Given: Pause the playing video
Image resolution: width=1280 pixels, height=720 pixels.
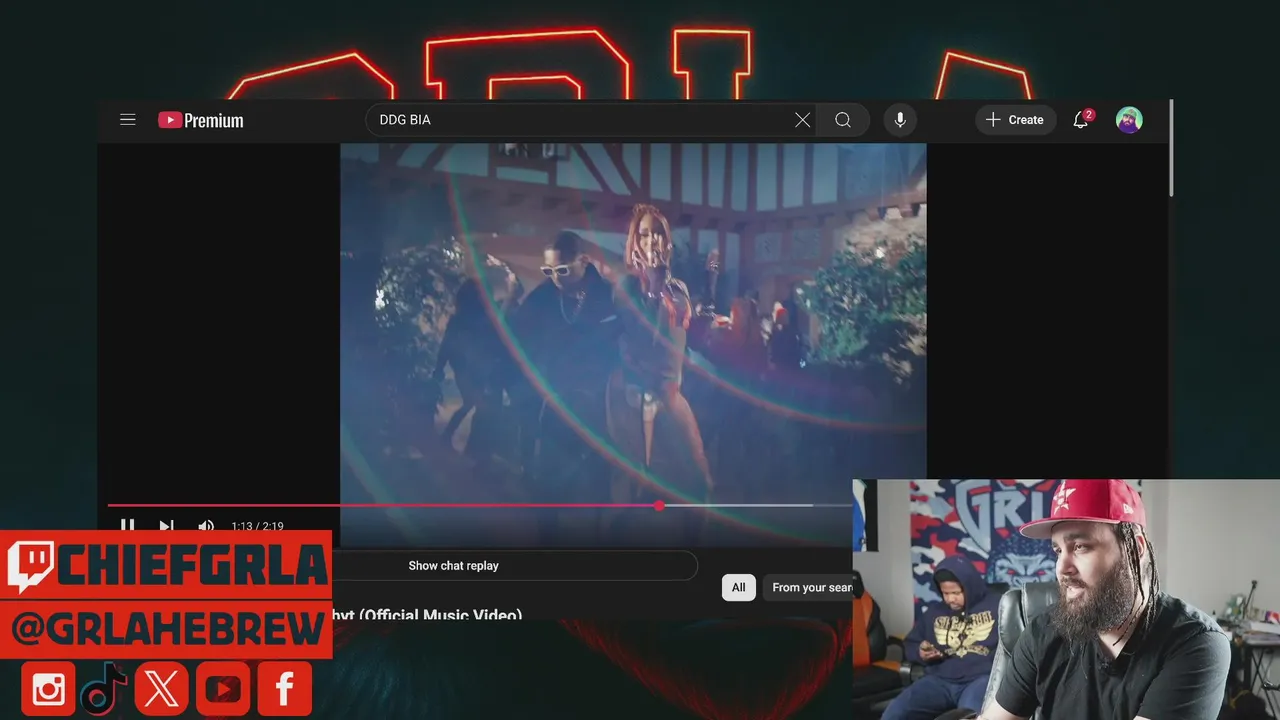Looking at the screenshot, I should 127,526.
